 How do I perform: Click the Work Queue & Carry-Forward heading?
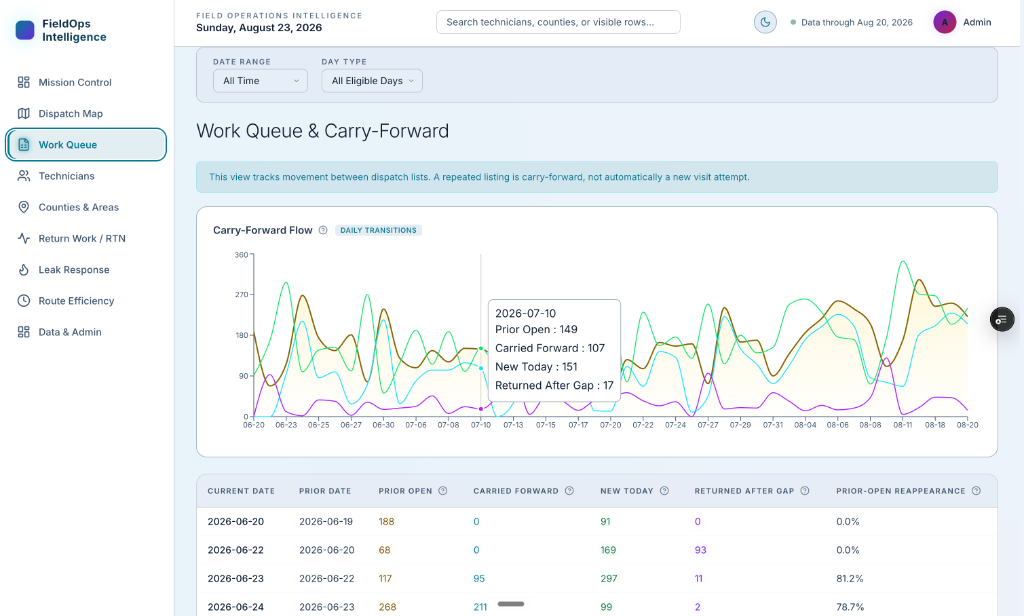tap(323, 131)
